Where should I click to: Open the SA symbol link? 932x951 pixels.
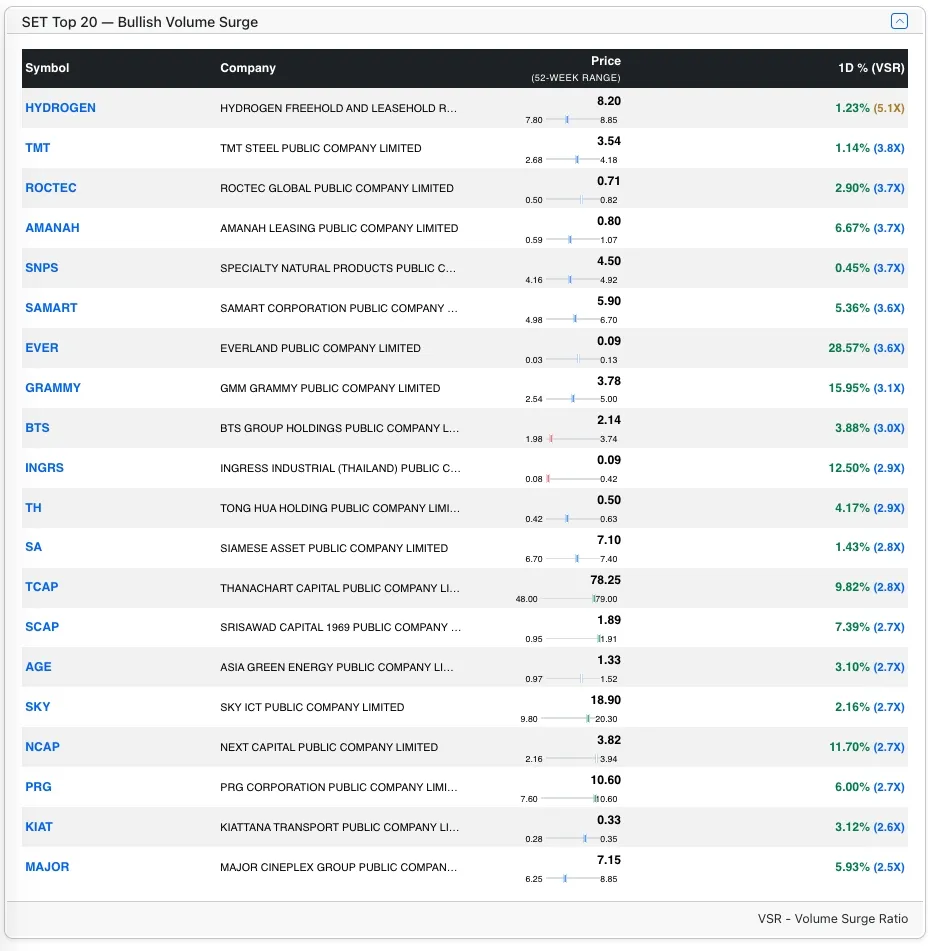click(x=33, y=547)
